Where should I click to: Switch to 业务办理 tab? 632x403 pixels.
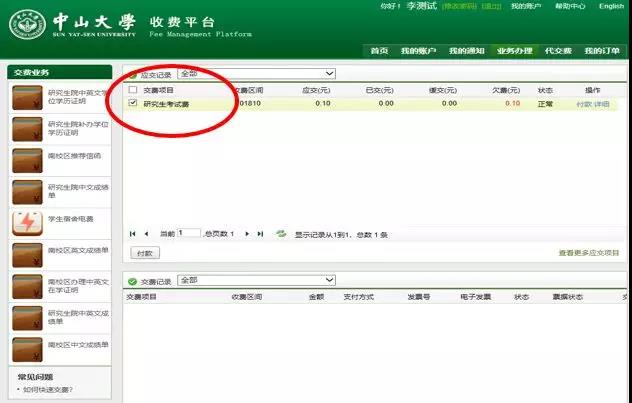click(x=515, y=51)
